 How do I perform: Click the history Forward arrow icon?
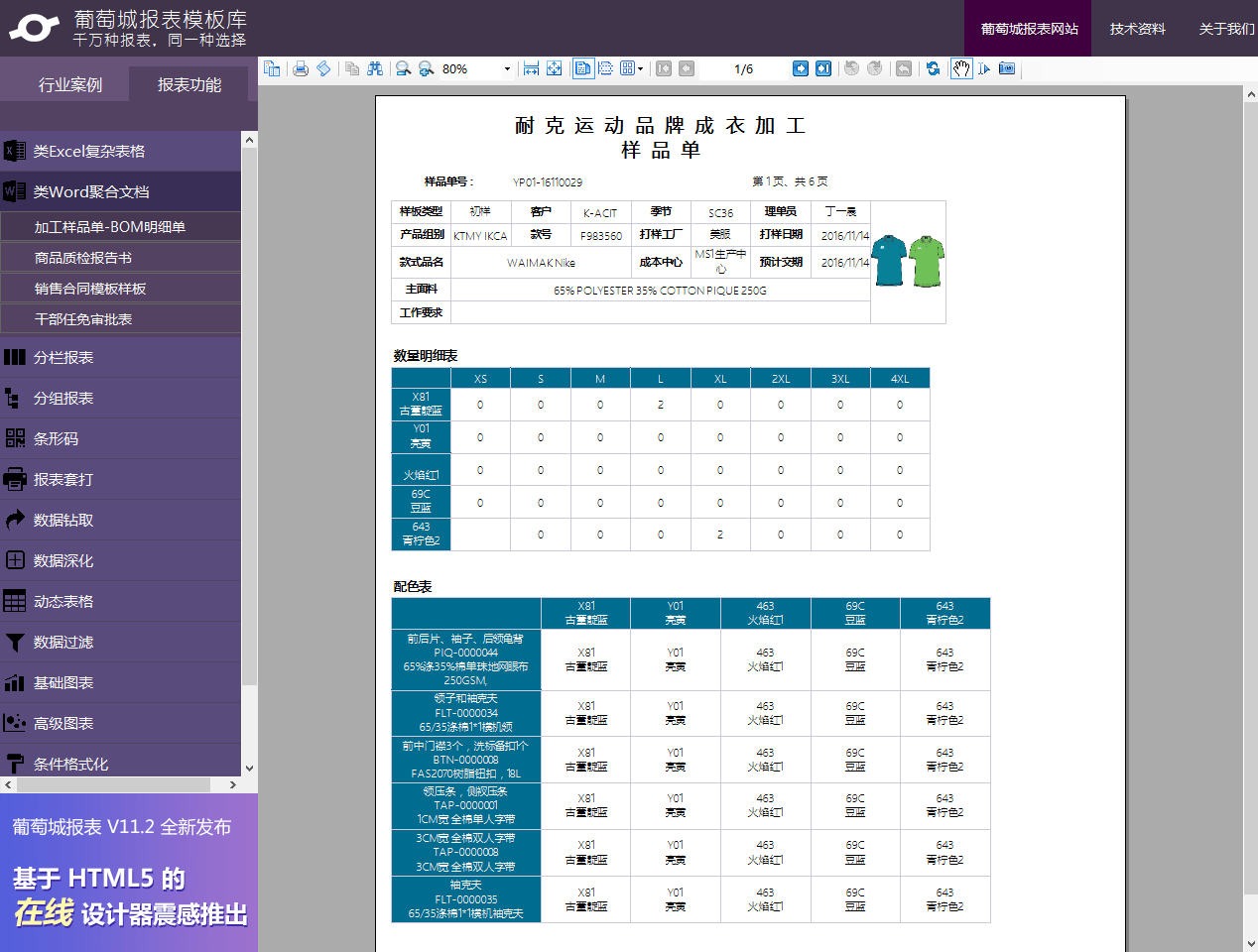tap(874, 68)
